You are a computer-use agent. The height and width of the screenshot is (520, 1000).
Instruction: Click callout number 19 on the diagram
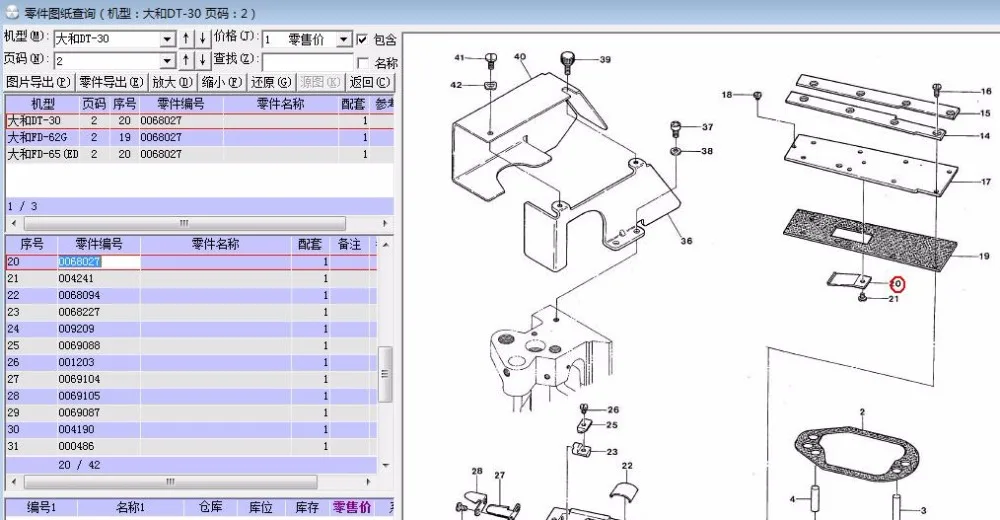pos(984,256)
